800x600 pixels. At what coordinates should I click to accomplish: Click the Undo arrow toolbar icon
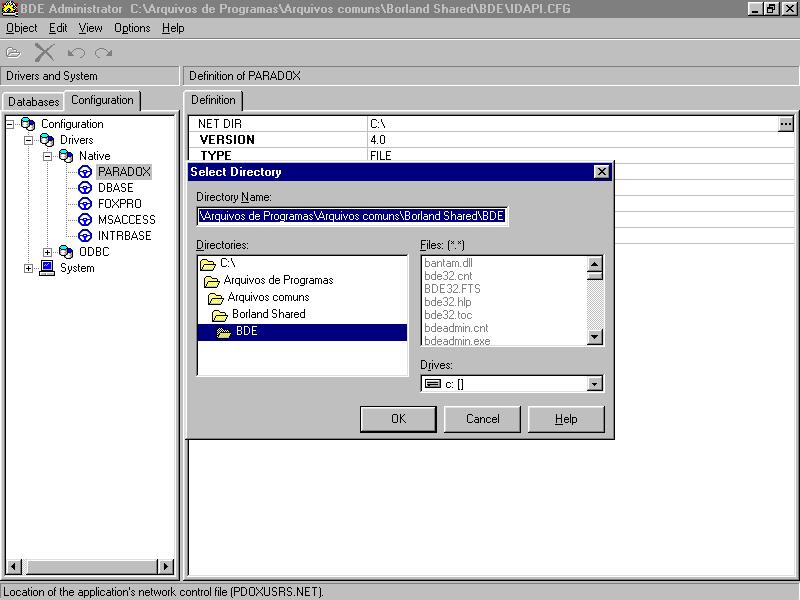[76, 52]
